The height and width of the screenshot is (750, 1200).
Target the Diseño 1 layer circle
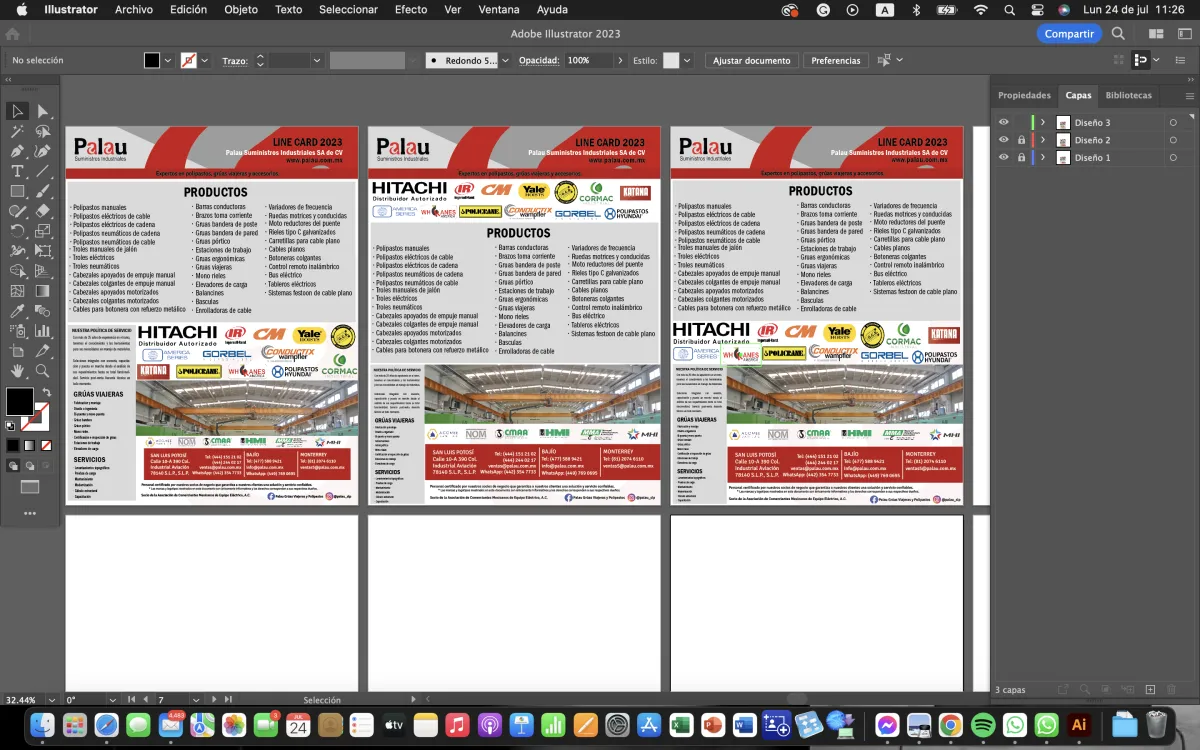(x=1173, y=157)
